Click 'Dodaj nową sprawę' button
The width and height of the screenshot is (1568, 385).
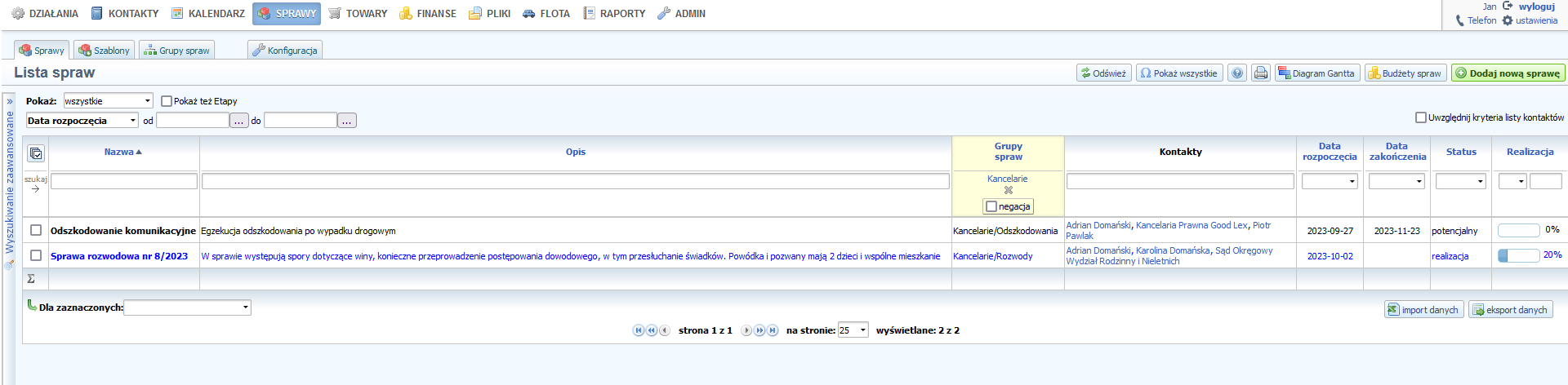pyautogui.click(x=1508, y=73)
